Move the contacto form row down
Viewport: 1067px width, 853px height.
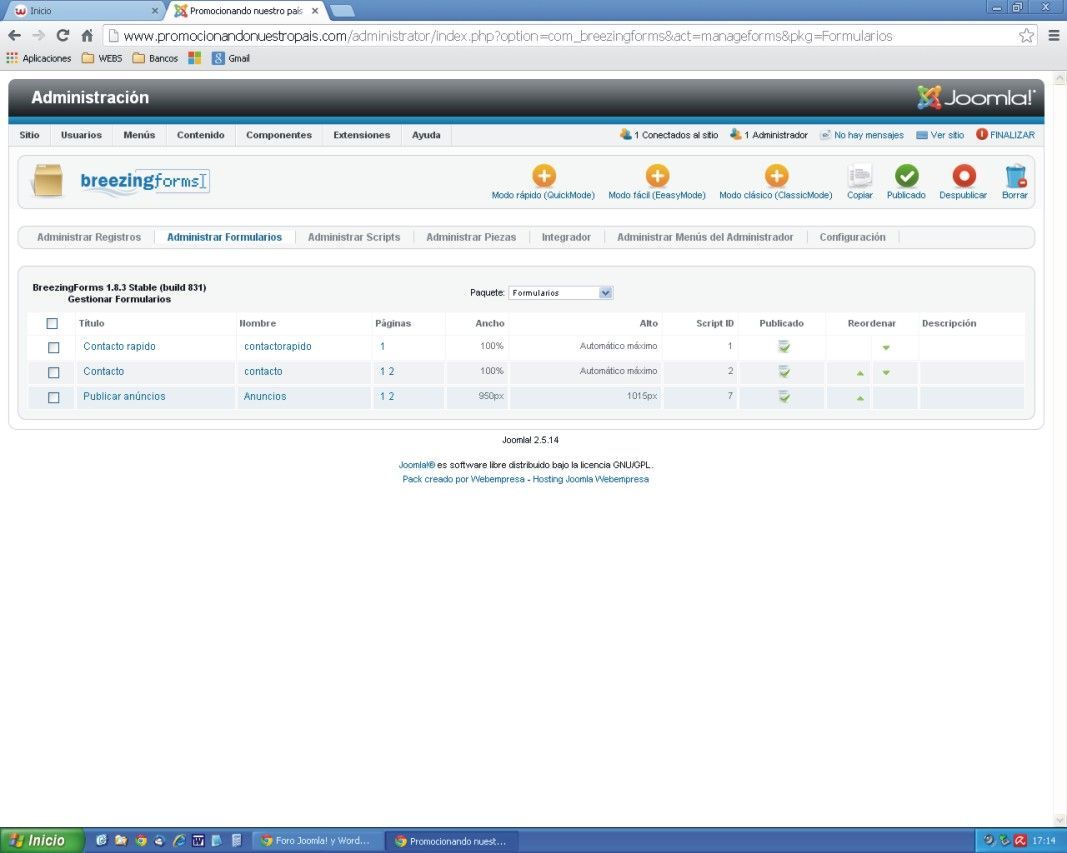[x=886, y=373]
